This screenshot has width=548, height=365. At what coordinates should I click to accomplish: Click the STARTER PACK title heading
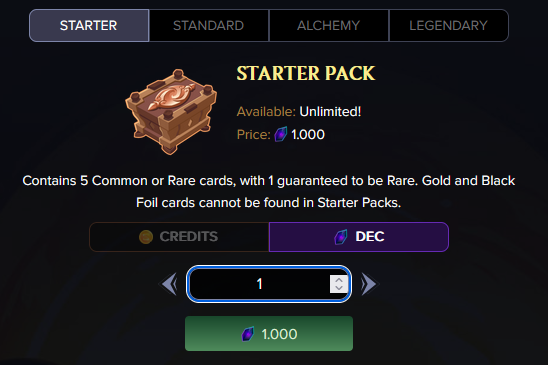pos(305,73)
